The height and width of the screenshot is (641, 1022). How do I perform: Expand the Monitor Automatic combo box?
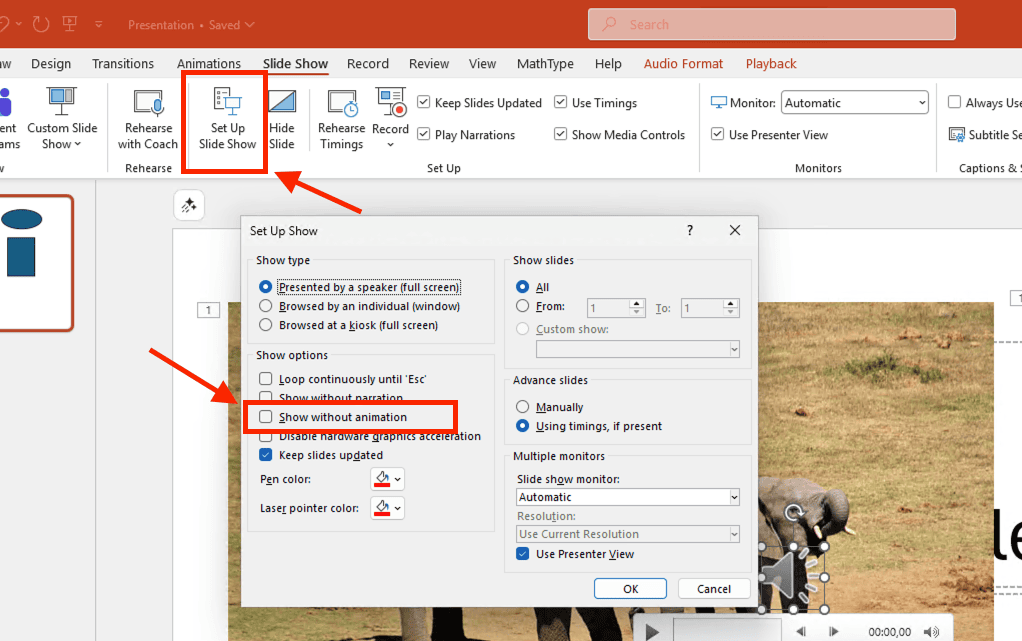coord(855,103)
